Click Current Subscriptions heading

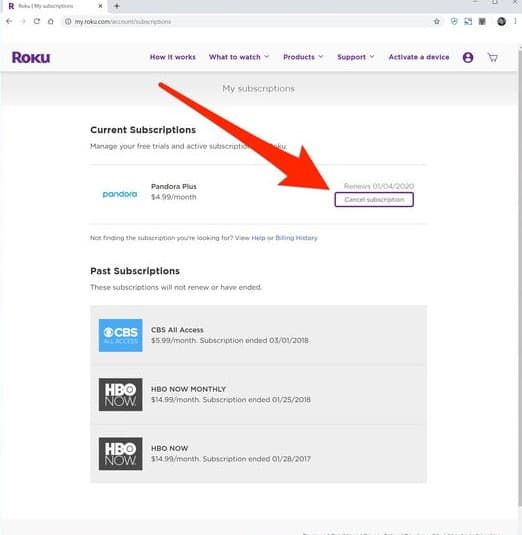(143, 130)
